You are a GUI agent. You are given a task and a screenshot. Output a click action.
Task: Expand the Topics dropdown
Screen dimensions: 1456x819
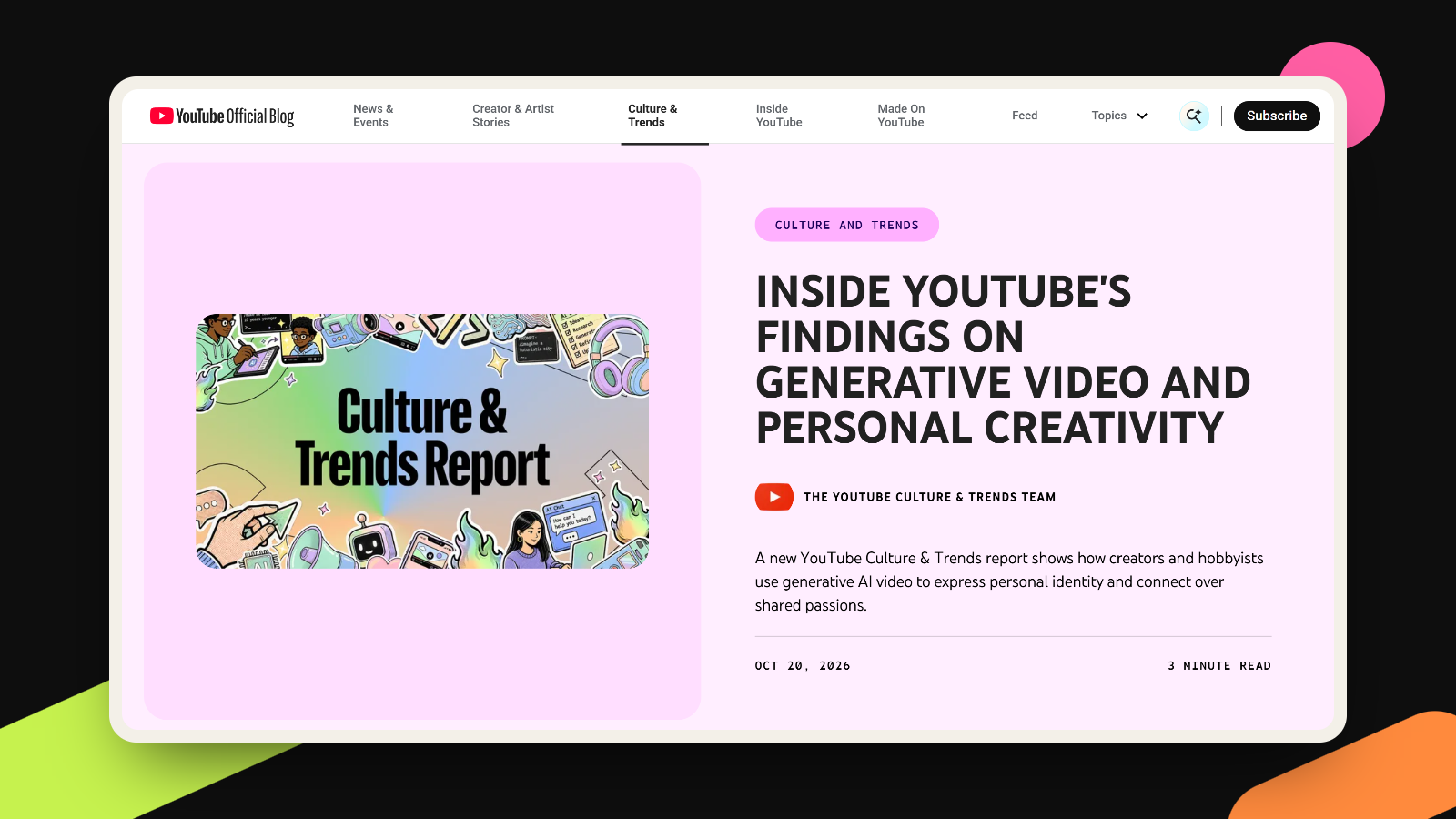[1119, 116]
